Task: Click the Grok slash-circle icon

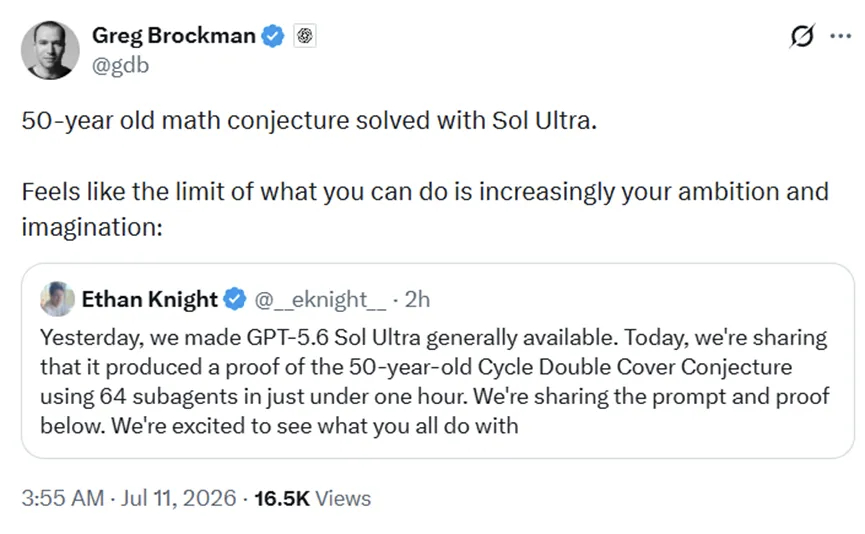Action: click(802, 36)
